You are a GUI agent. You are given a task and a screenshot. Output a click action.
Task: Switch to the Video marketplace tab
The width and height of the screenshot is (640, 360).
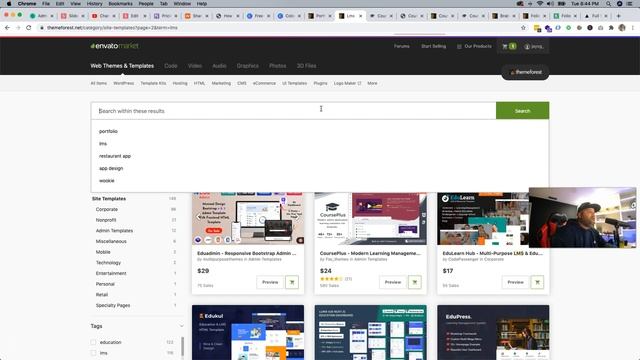pyautogui.click(x=195, y=66)
